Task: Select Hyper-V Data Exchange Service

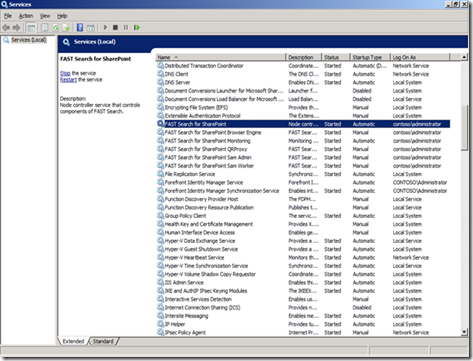Action: [x=303, y=241]
